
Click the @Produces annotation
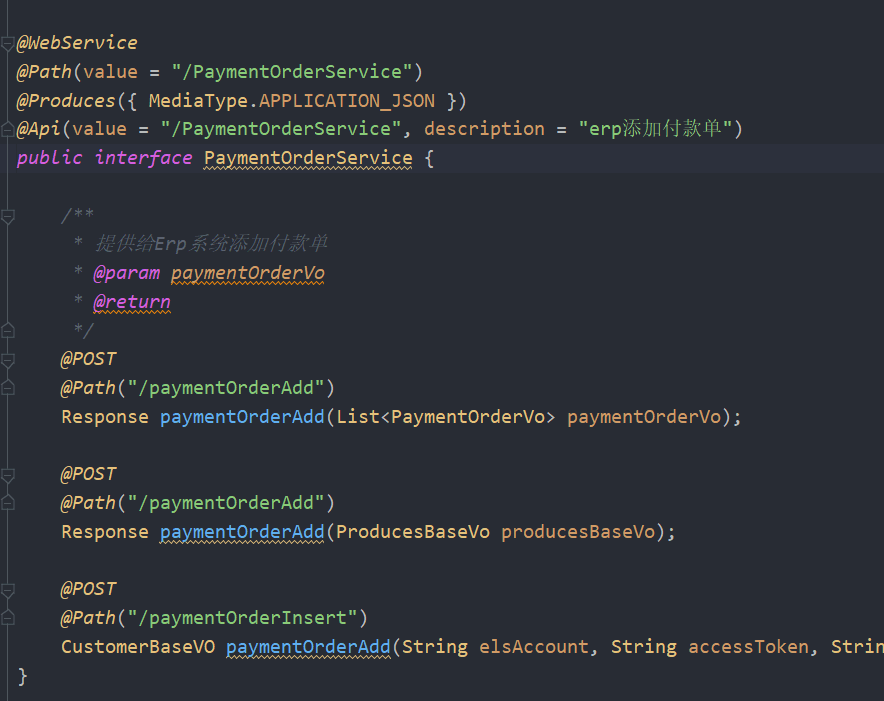tap(66, 100)
